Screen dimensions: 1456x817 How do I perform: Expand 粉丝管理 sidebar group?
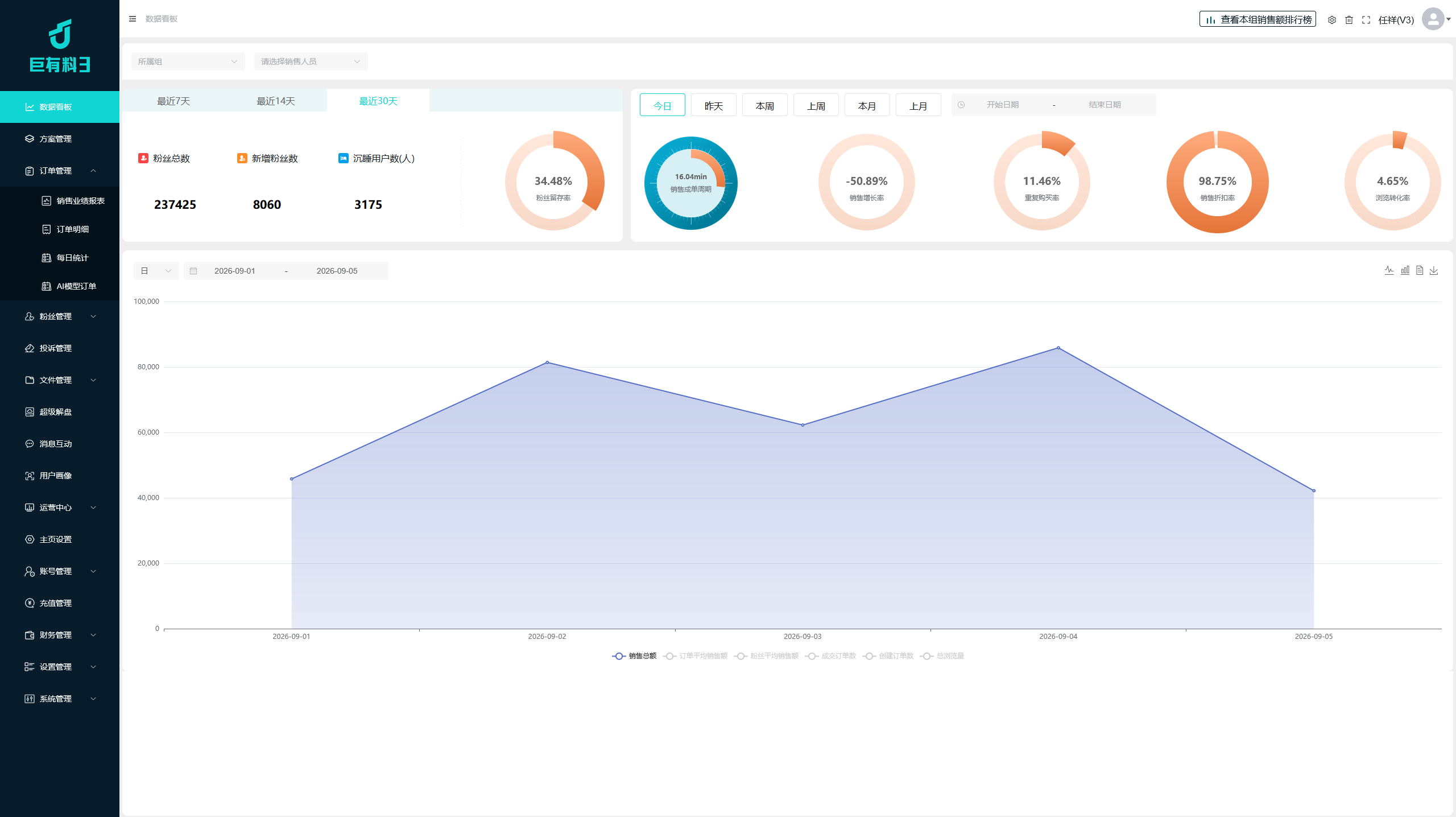60,316
